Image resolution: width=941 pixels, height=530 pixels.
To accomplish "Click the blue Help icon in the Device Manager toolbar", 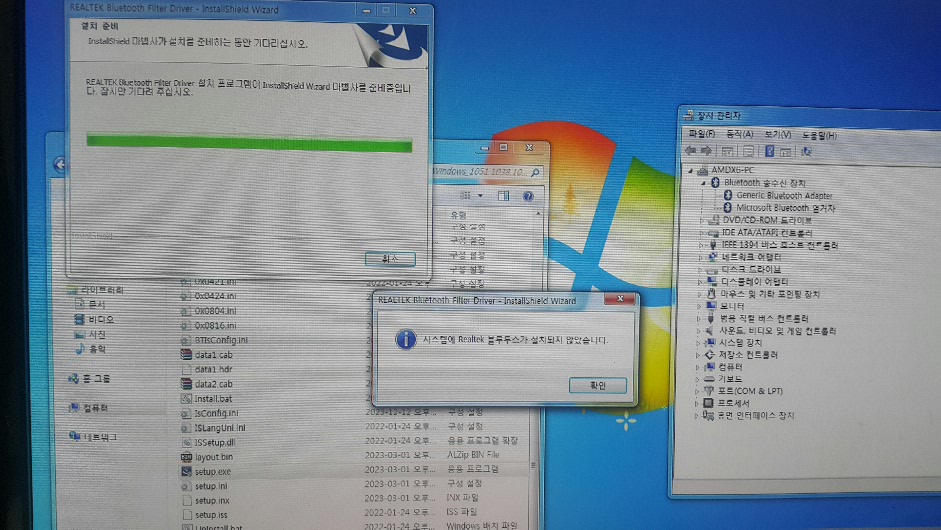I will pos(769,151).
